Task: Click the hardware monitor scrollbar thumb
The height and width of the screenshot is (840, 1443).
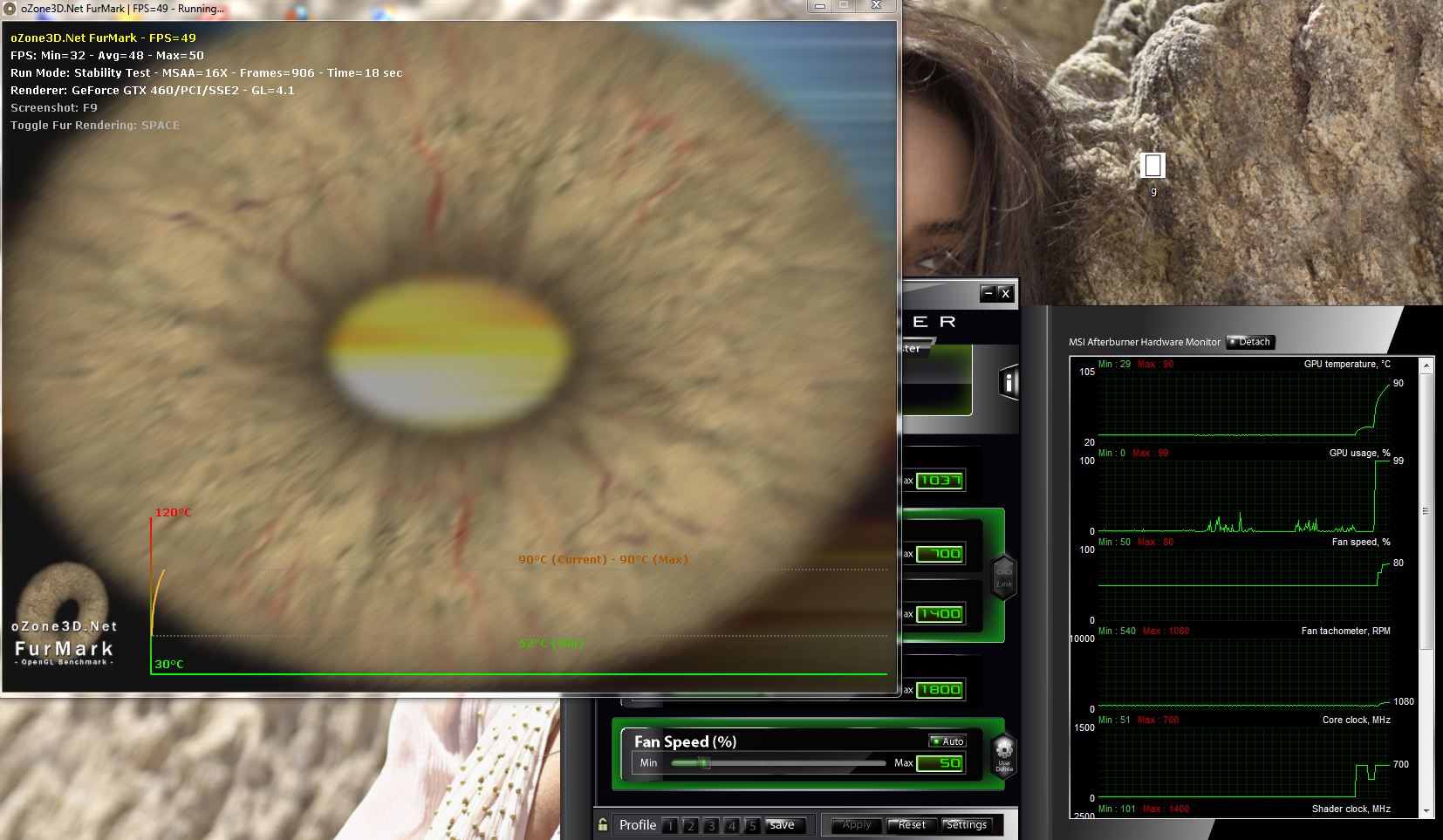Action: click(x=1426, y=510)
